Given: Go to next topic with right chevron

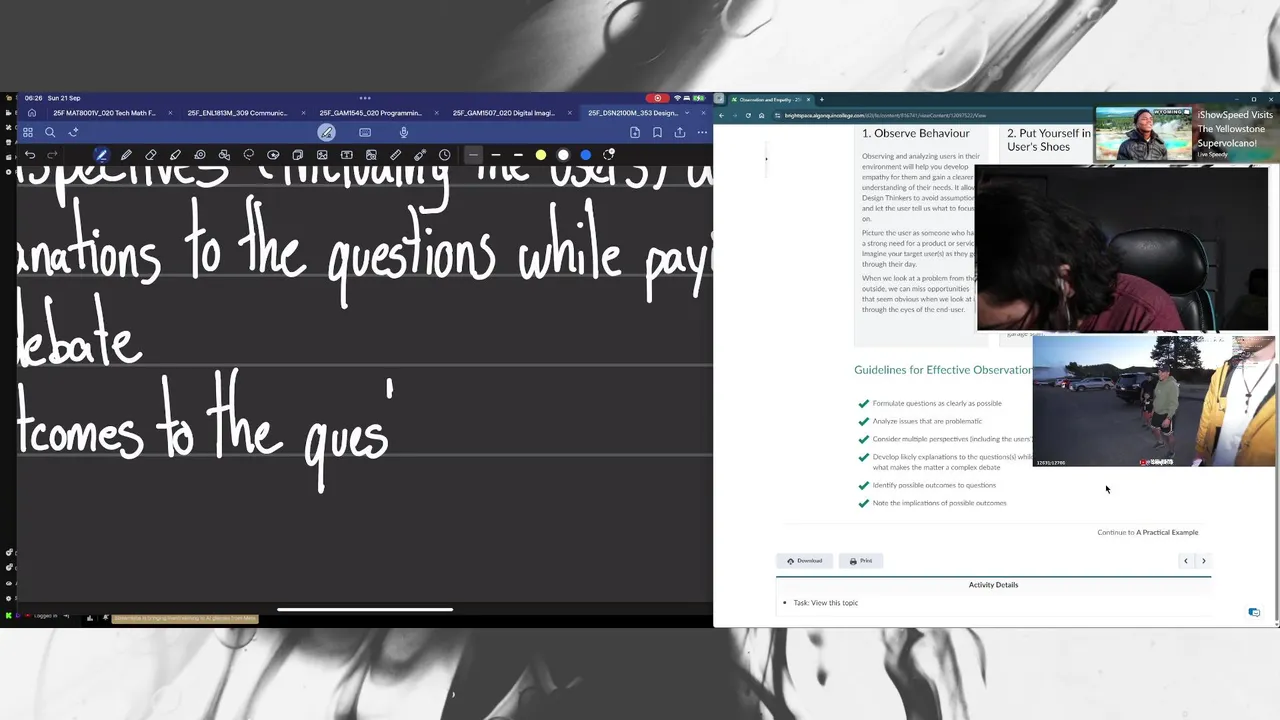Looking at the screenshot, I should [1203, 561].
